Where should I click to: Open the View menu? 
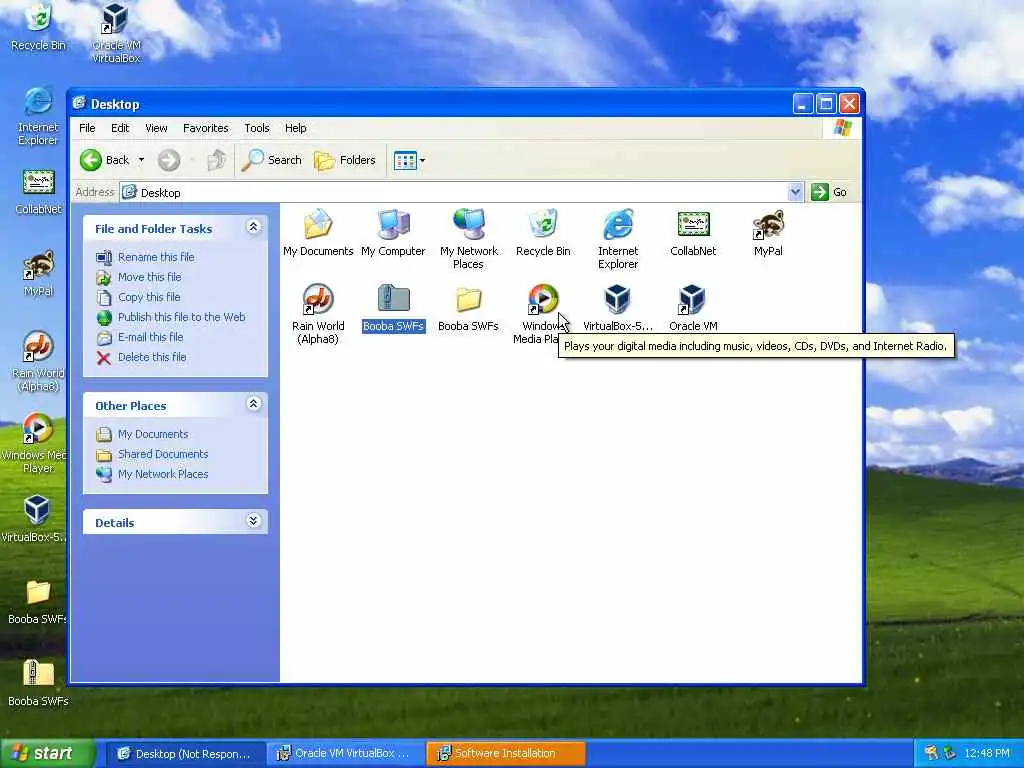coord(156,128)
